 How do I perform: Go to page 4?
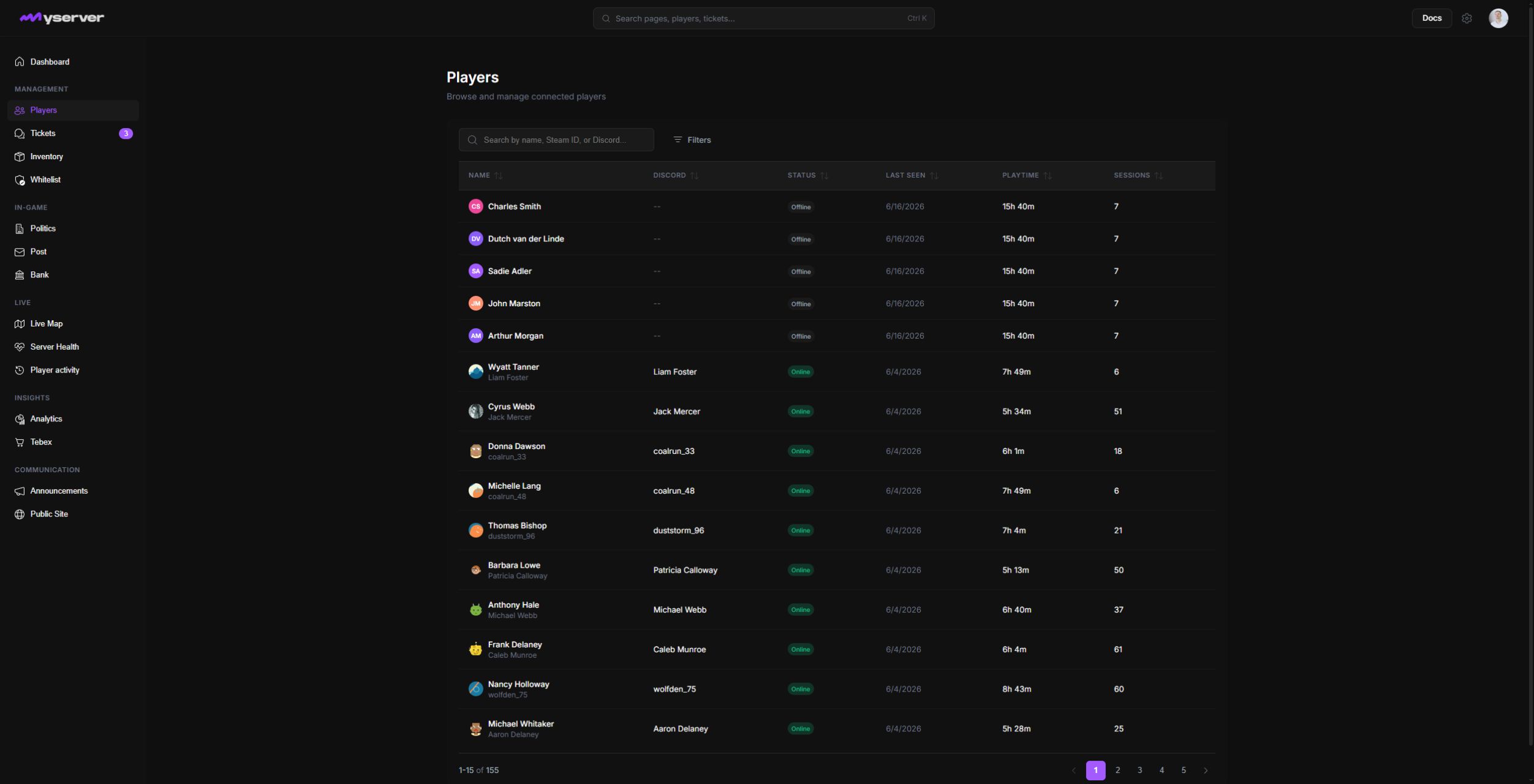(1162, 771)
